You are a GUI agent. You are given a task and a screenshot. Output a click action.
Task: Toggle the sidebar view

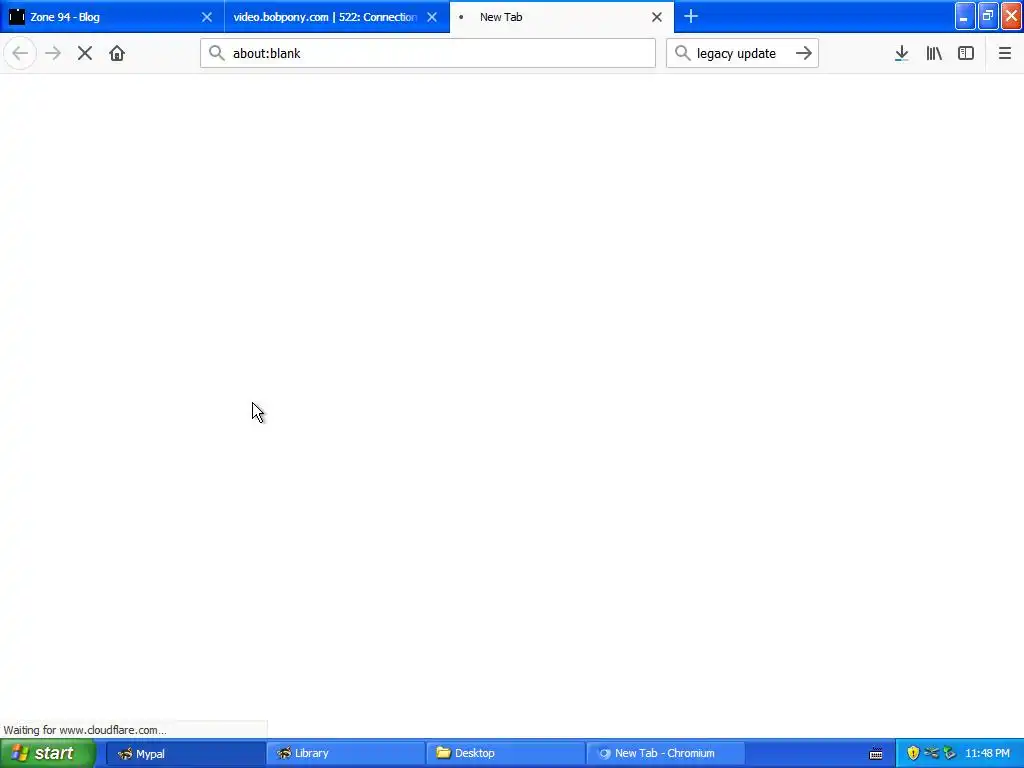(966, 53)
